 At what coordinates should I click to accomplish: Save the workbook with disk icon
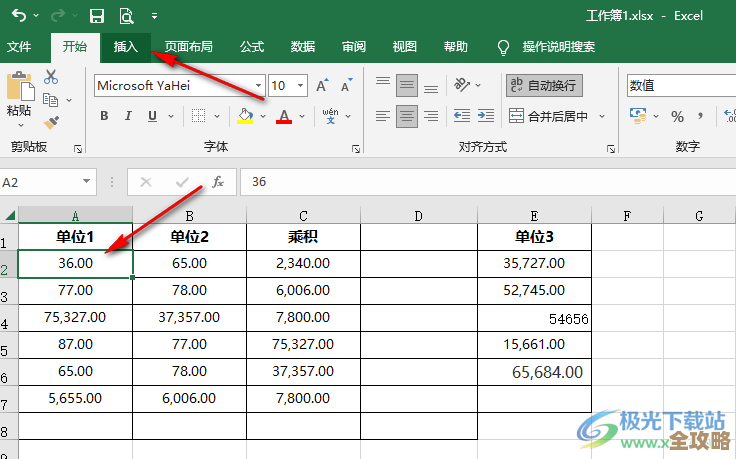[x=97, y=16]
